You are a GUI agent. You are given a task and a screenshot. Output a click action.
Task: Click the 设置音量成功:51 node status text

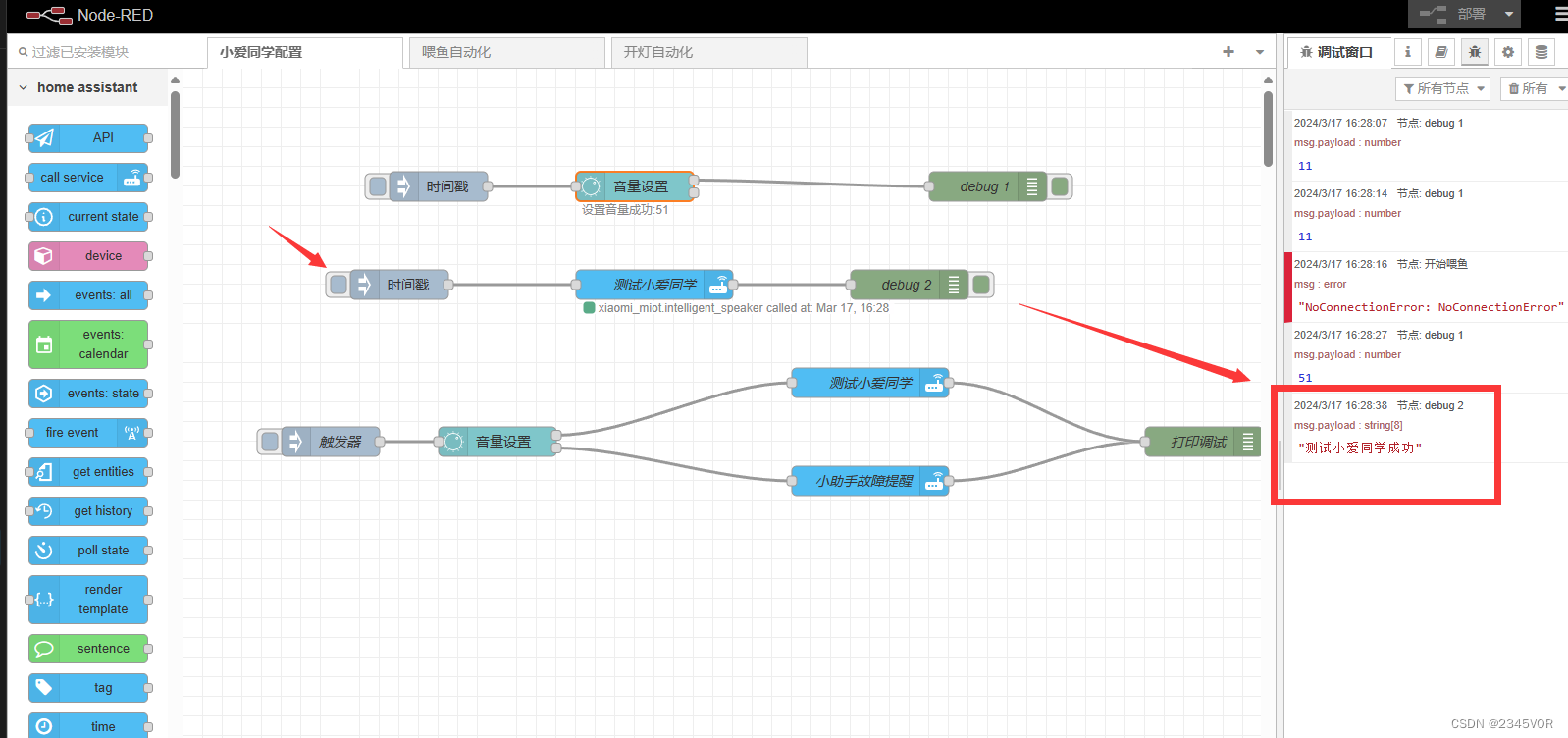(625, 210)
